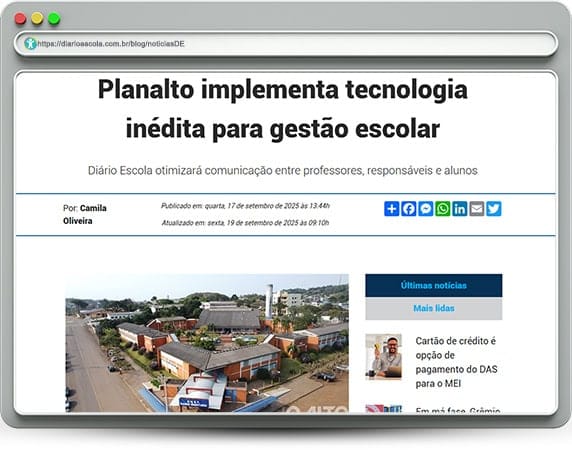572x450 pixels.
Task: Click the red close window dot
Action: [x=20, y=18]
